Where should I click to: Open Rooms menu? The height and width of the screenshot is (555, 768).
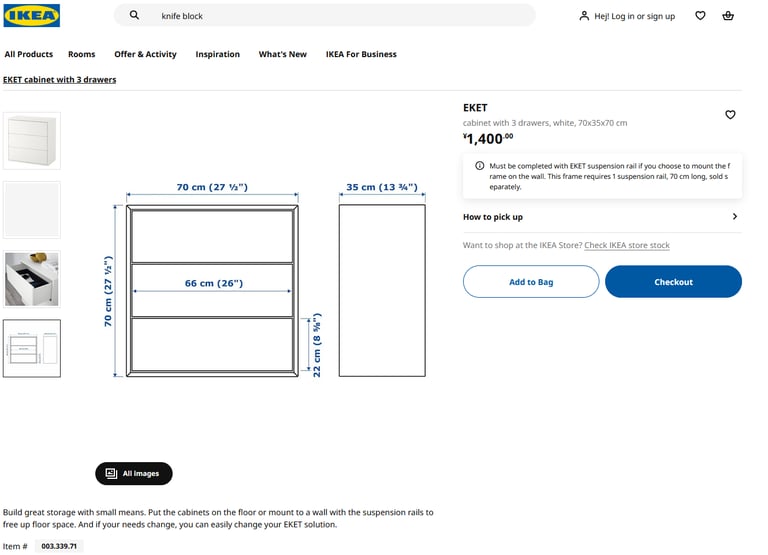tap(81, 54)
